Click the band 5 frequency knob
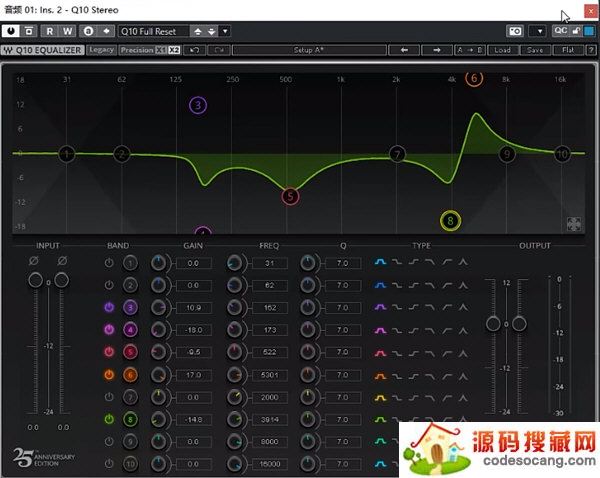Screen dimensions: 600x478 click(234, 352)
